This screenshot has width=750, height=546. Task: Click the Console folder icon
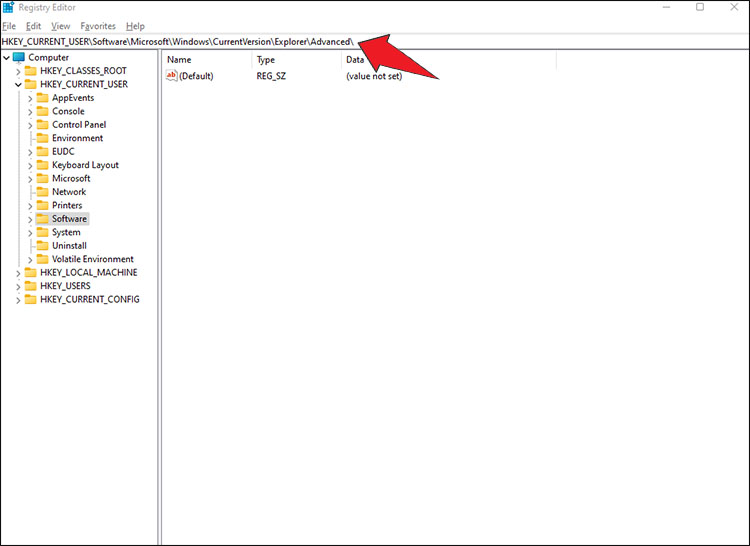[43, 111]
